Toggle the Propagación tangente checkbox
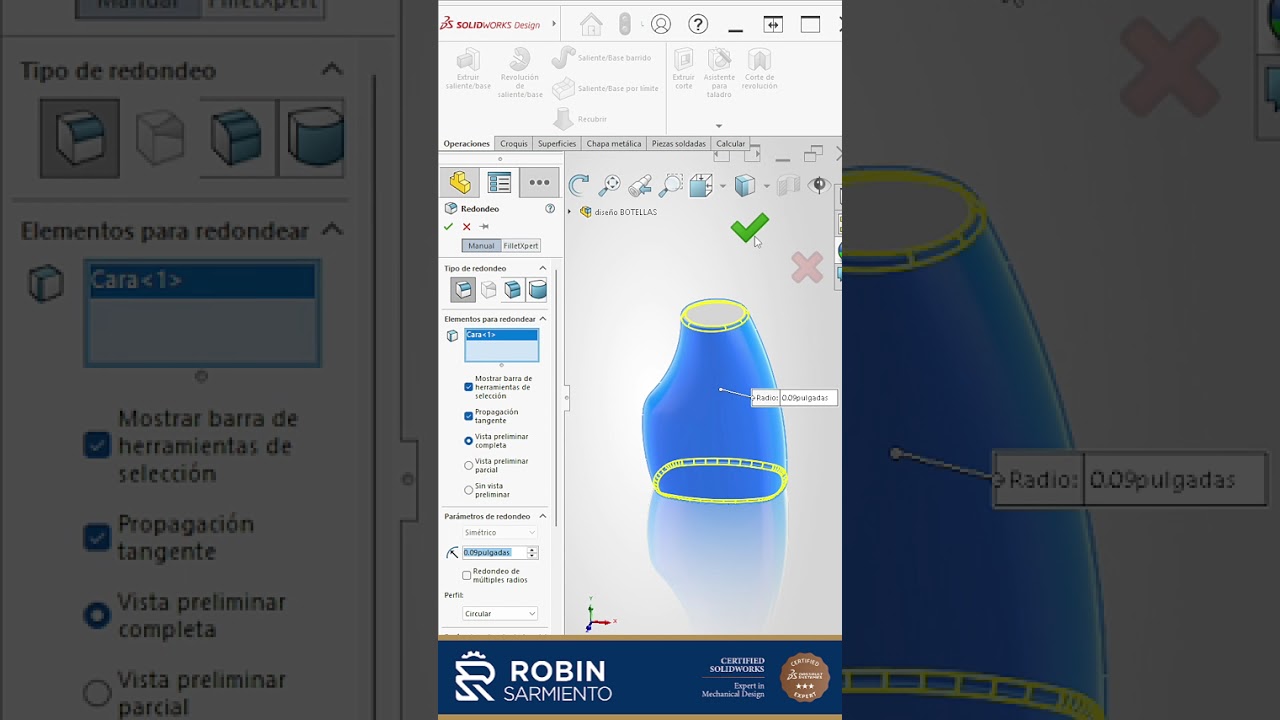The image size is (1280, 720). coord(468,416)
